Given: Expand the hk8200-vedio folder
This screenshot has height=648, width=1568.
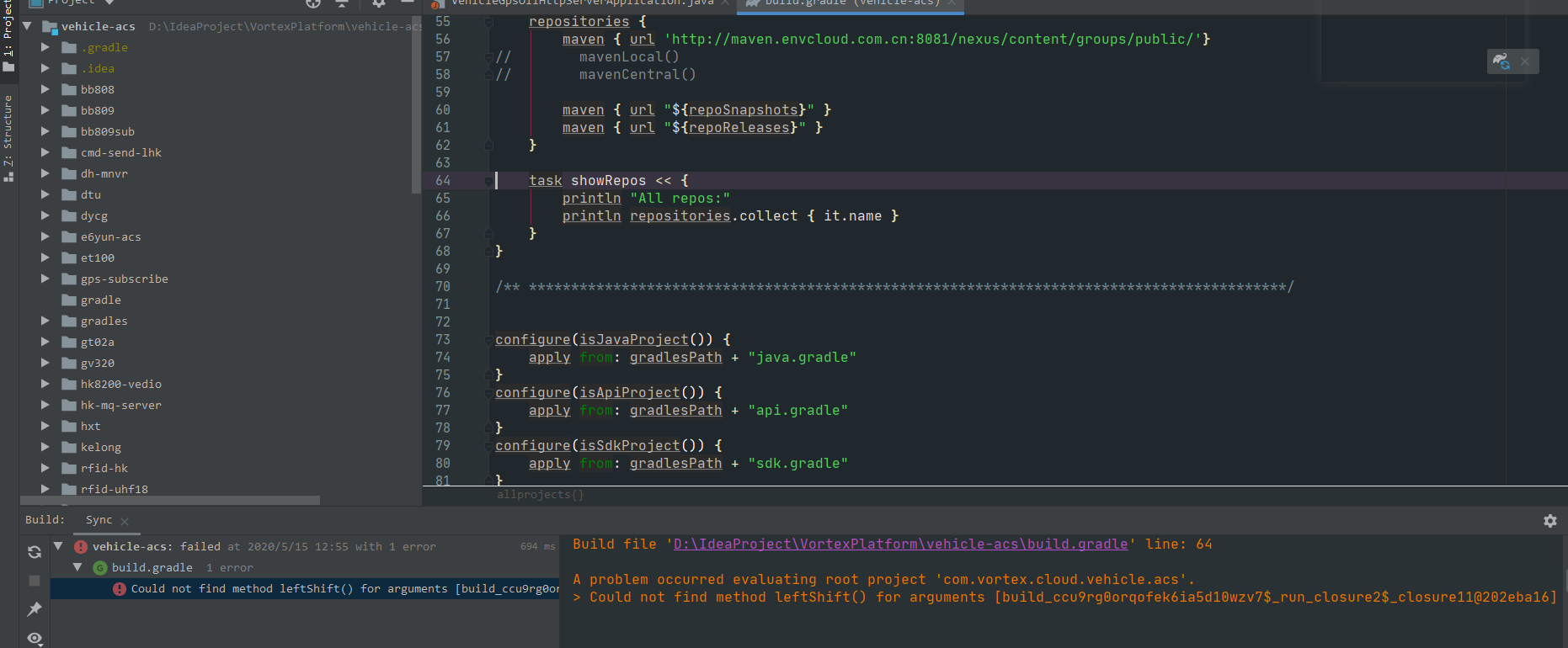Looking at the screenshot, I should [x=45, y=384].
